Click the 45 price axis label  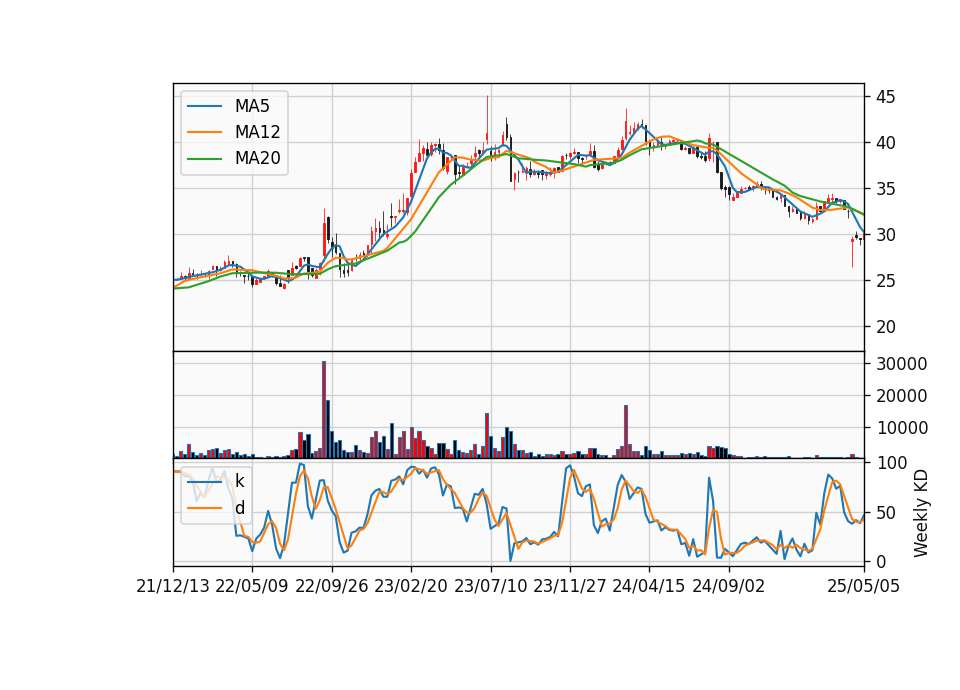pyautogui.click(x=885, y=97)
